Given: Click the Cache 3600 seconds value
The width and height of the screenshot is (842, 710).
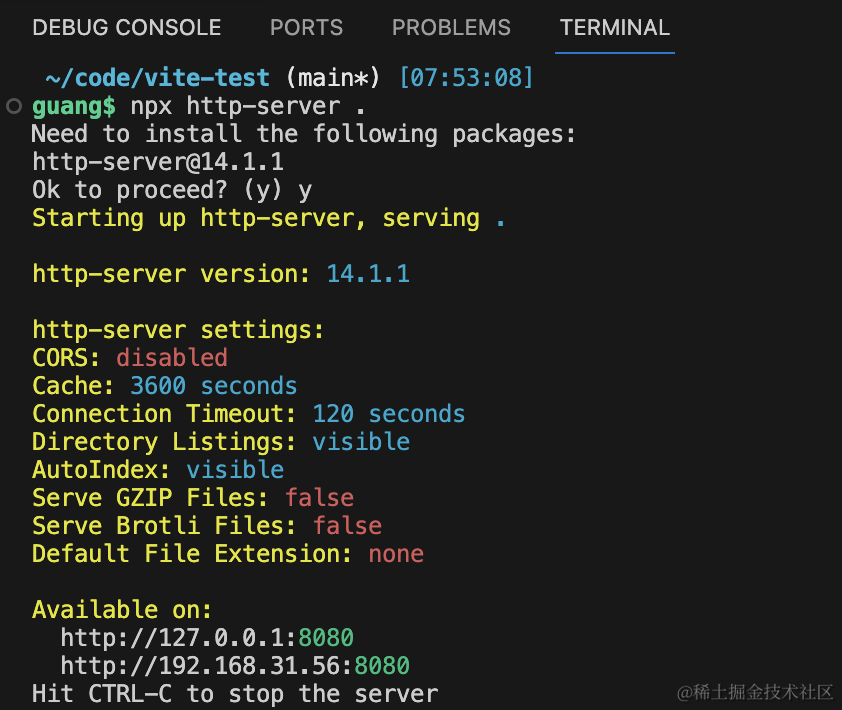Looking at the screenshot, I should pos(213,386).
